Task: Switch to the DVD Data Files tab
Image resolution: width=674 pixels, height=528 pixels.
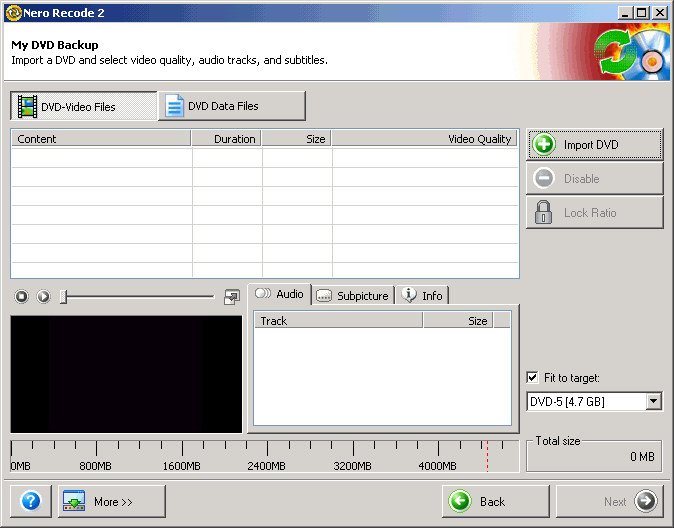Action: point(232,106)
